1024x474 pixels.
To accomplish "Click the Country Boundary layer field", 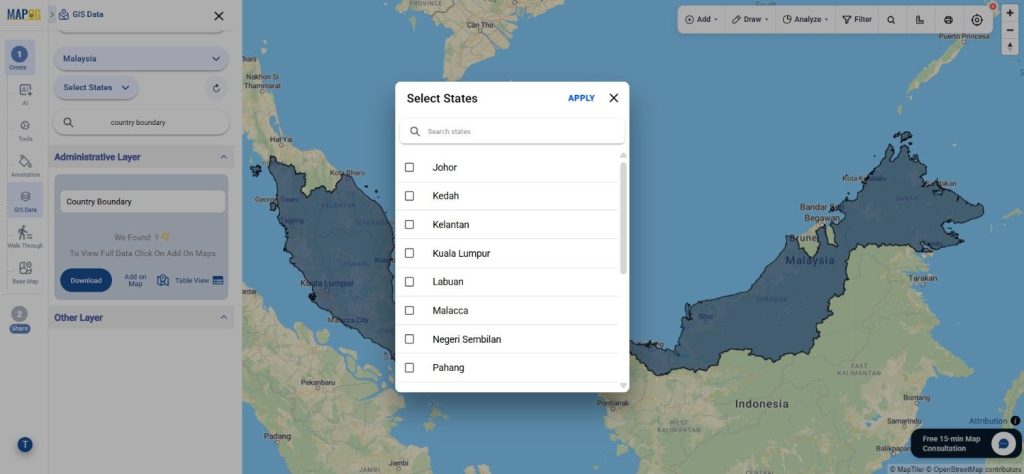I will (x=143, y=202).
